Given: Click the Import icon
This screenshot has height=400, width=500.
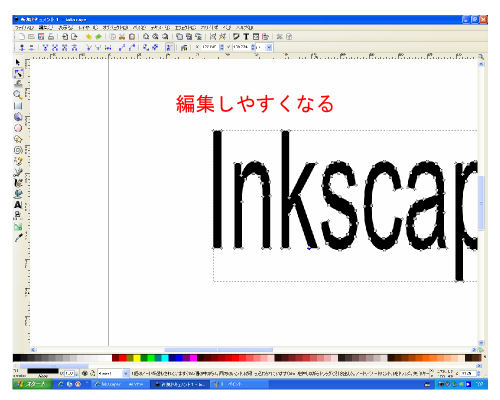Looking at the screenshot, I should [x=65, y=37].
